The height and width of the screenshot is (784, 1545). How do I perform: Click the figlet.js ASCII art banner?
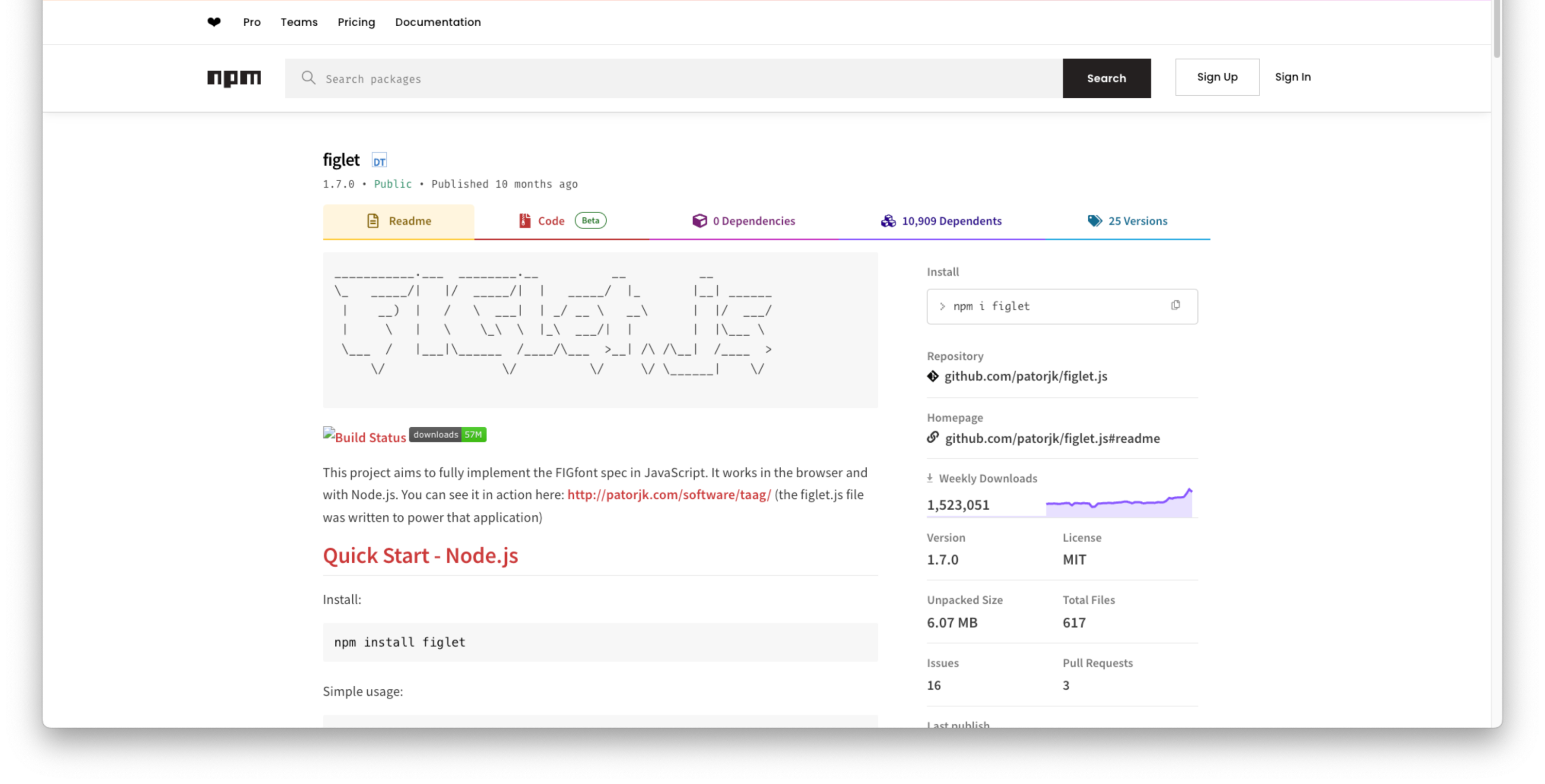(600, 330)
